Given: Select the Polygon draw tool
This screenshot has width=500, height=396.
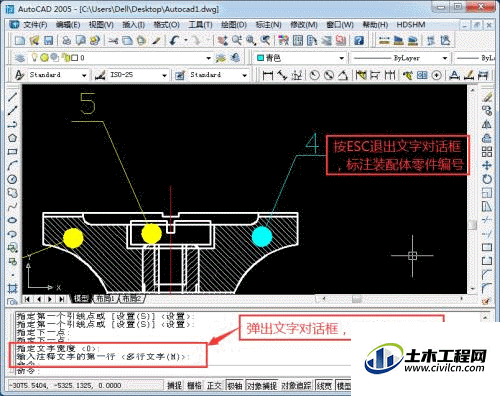Looking at the screenshot, I should click(x=12, y=138).
